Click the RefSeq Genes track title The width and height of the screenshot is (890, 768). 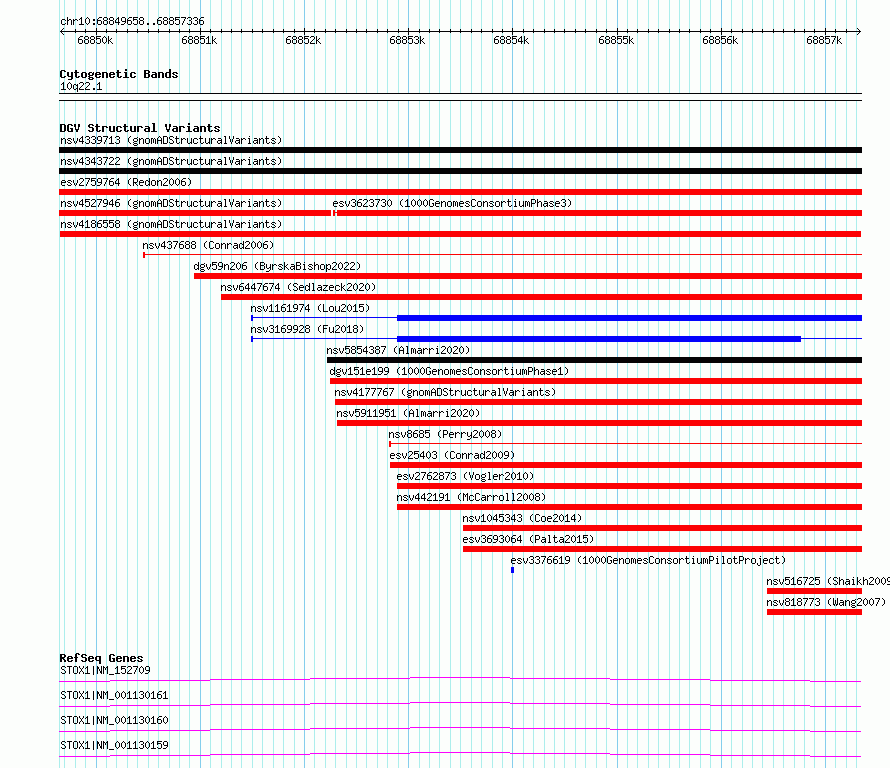tap(101, 658)
